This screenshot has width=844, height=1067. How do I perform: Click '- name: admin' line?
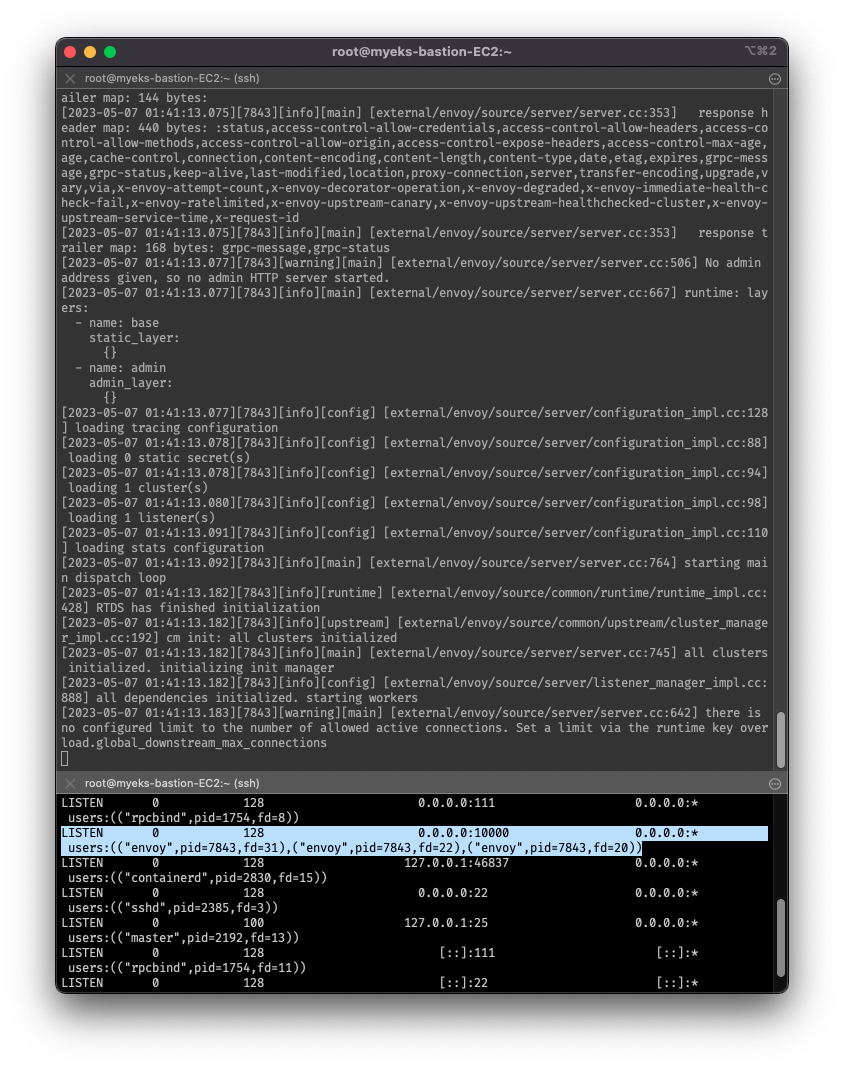[120, 368]
